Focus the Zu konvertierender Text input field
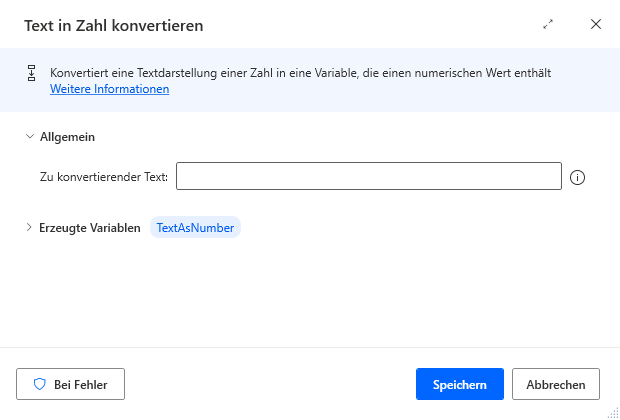The height and width of the screenshot is (420, 620). click(369, 176)
